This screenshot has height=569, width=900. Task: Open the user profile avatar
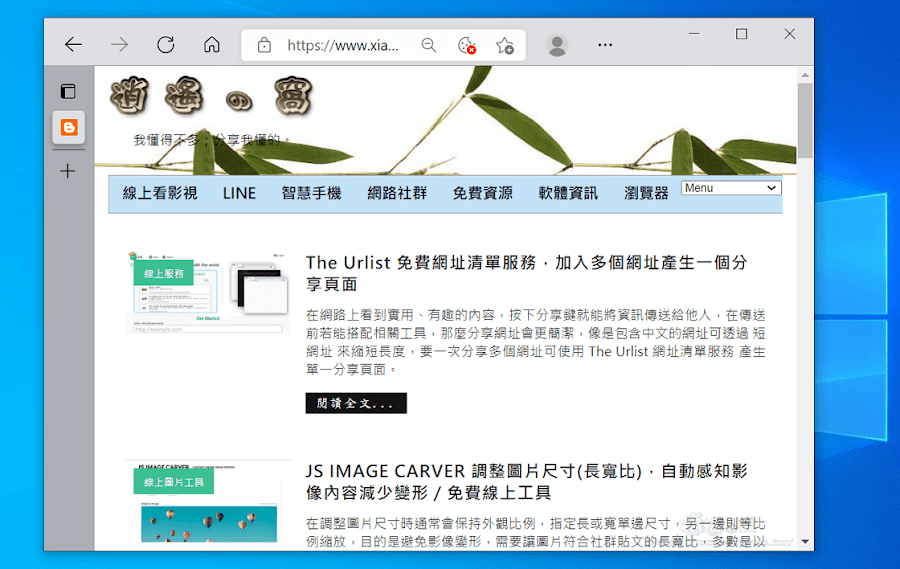557,45
